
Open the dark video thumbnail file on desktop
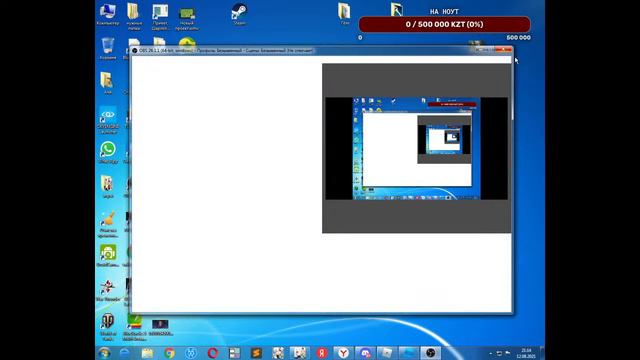tap(160, 327)
